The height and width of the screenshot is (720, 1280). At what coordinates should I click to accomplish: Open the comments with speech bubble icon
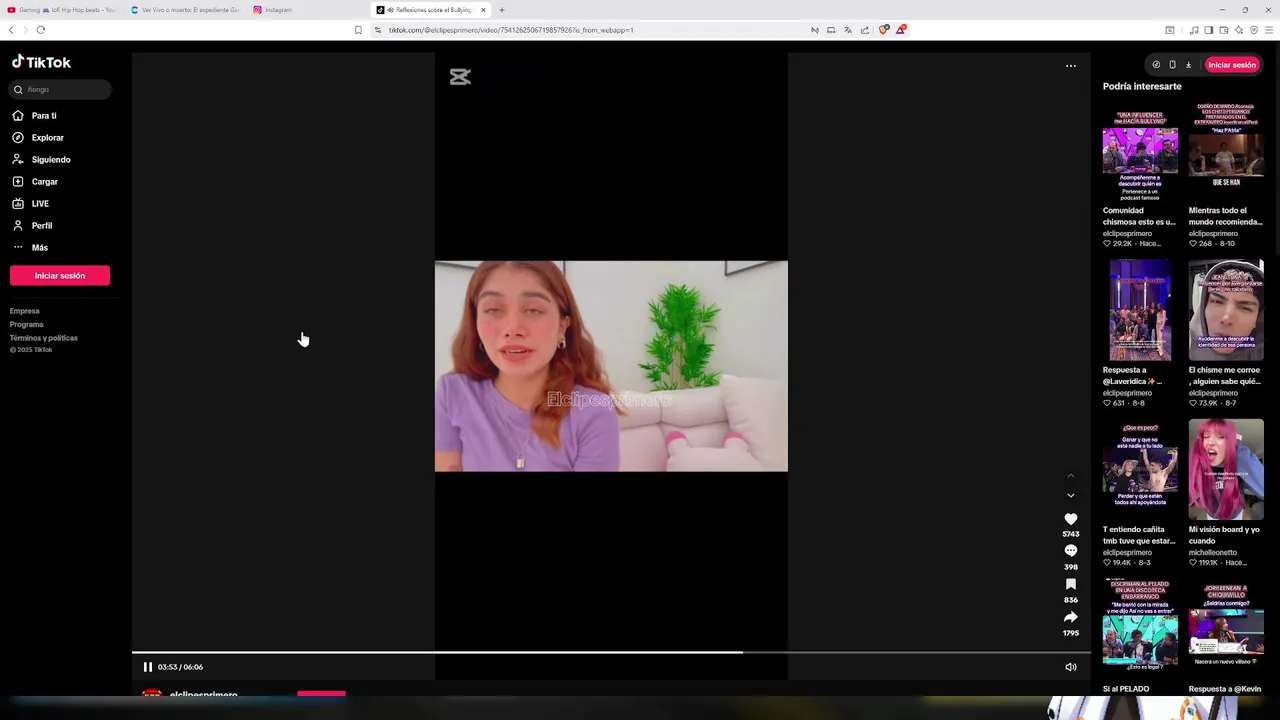click(x=1071, y=551)
